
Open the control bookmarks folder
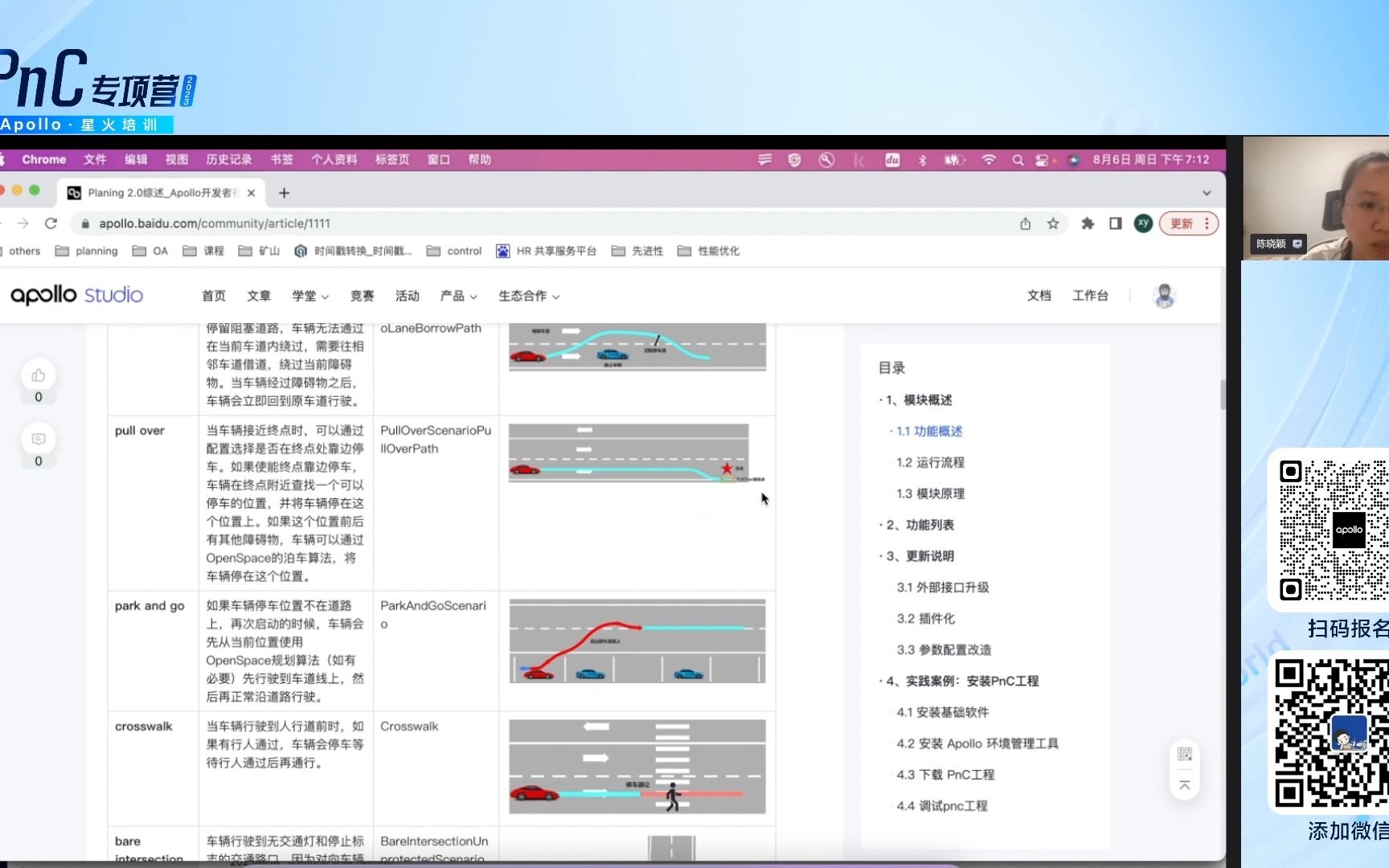point(454,251)
